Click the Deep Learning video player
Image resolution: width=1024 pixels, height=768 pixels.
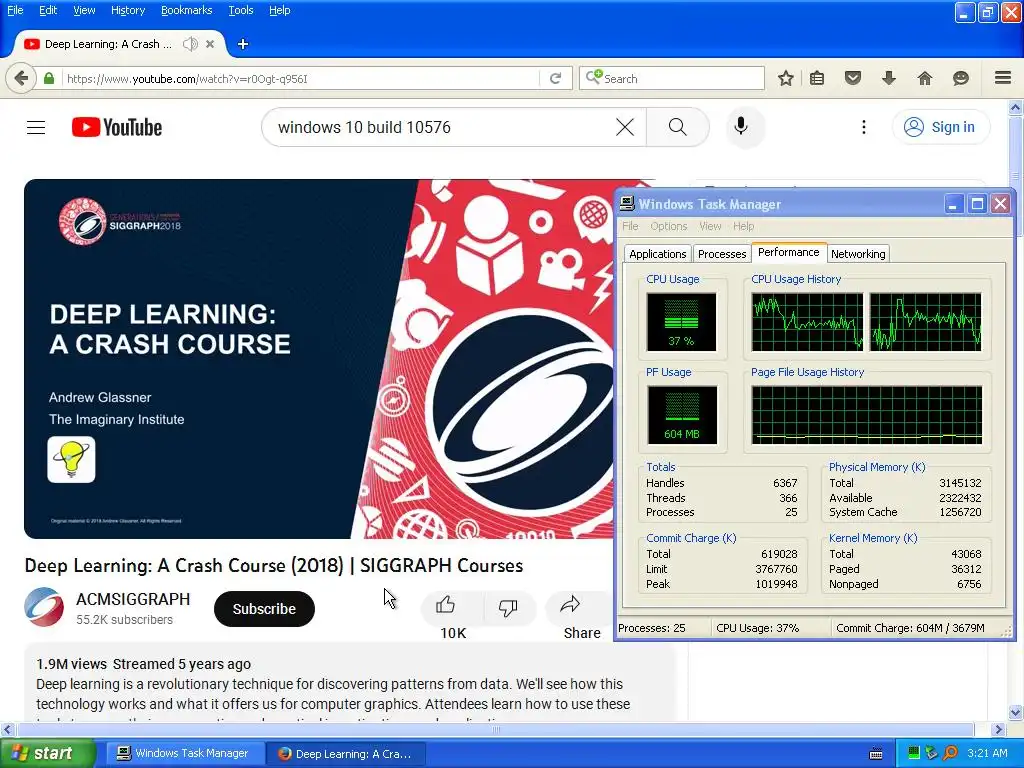coord(319,359)
